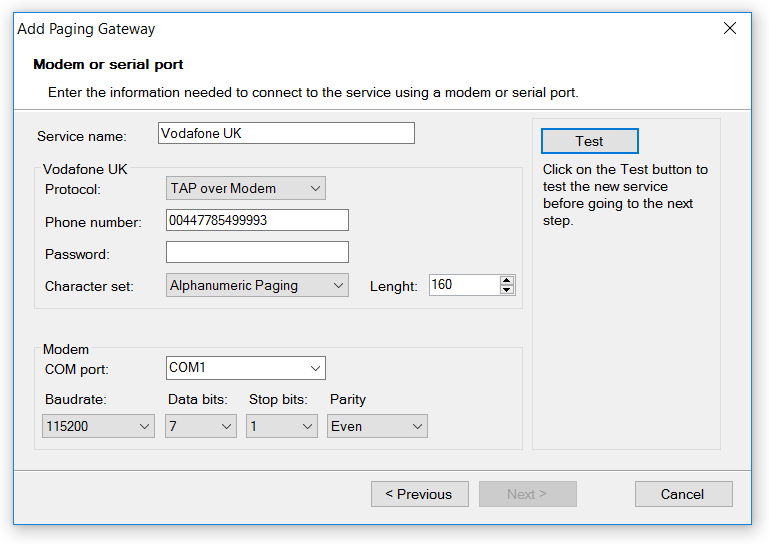Open the Stop bits dropdown
The width and height of the screenshot is (769, 544).
[x=282, y=426]
